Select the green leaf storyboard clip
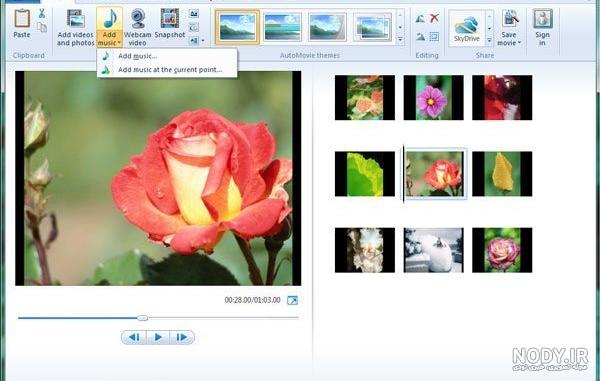 point(365,174)
